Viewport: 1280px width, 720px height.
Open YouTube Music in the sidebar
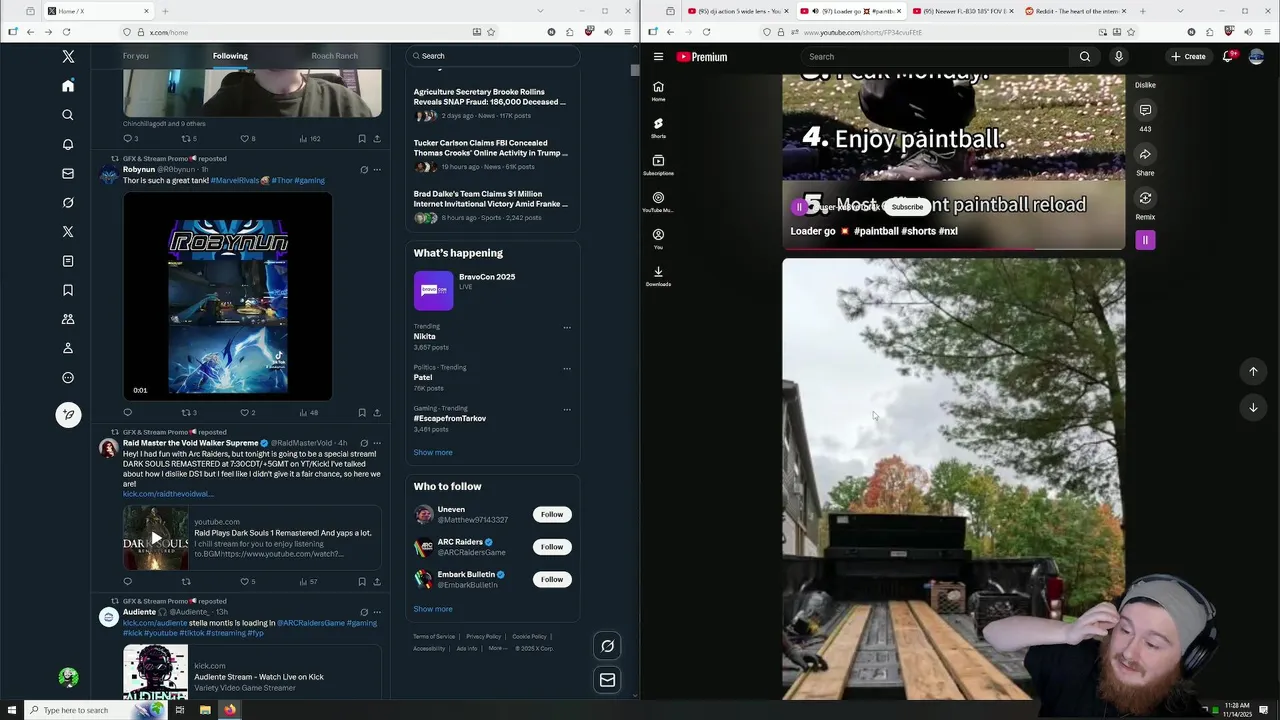658,201
